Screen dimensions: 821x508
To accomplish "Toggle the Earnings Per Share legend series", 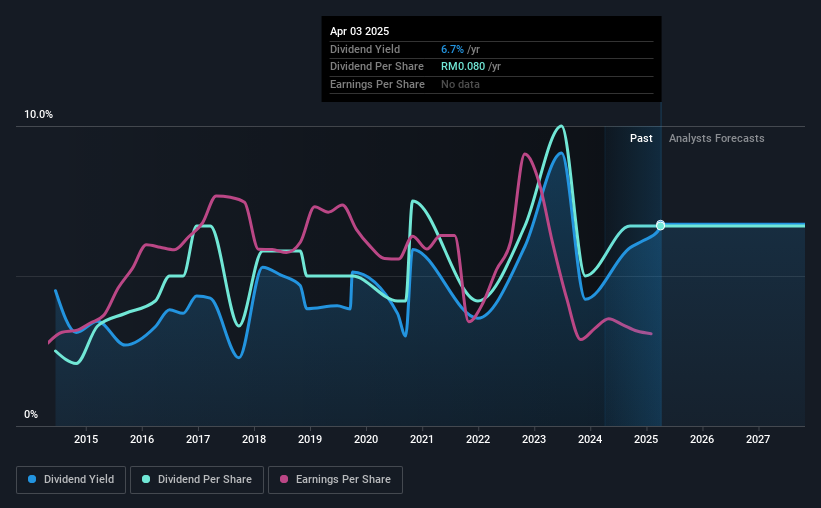I will [x=335, y=480].
